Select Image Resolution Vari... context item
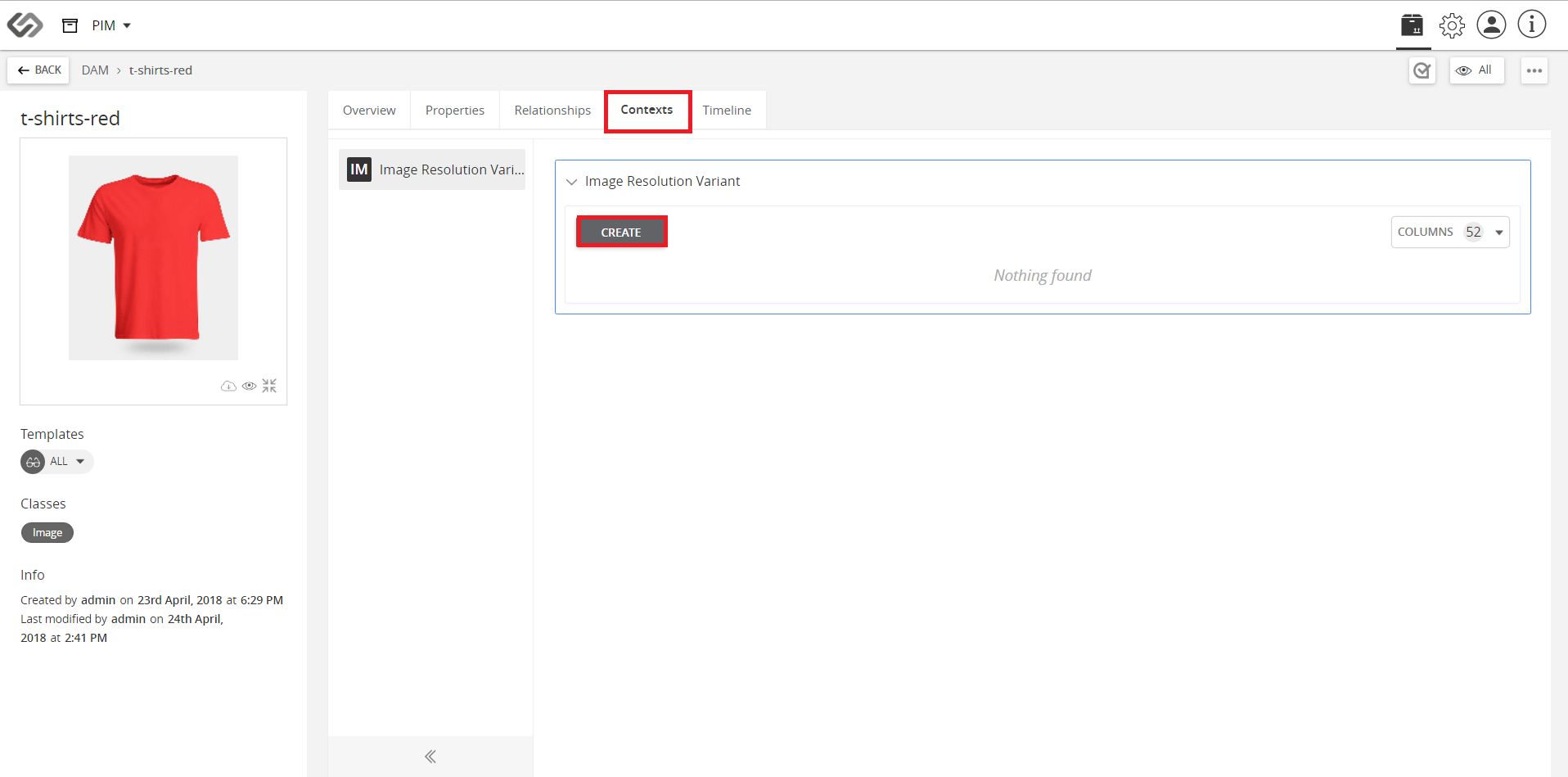This screenshot has width=1568, height=777. point(432,169)
